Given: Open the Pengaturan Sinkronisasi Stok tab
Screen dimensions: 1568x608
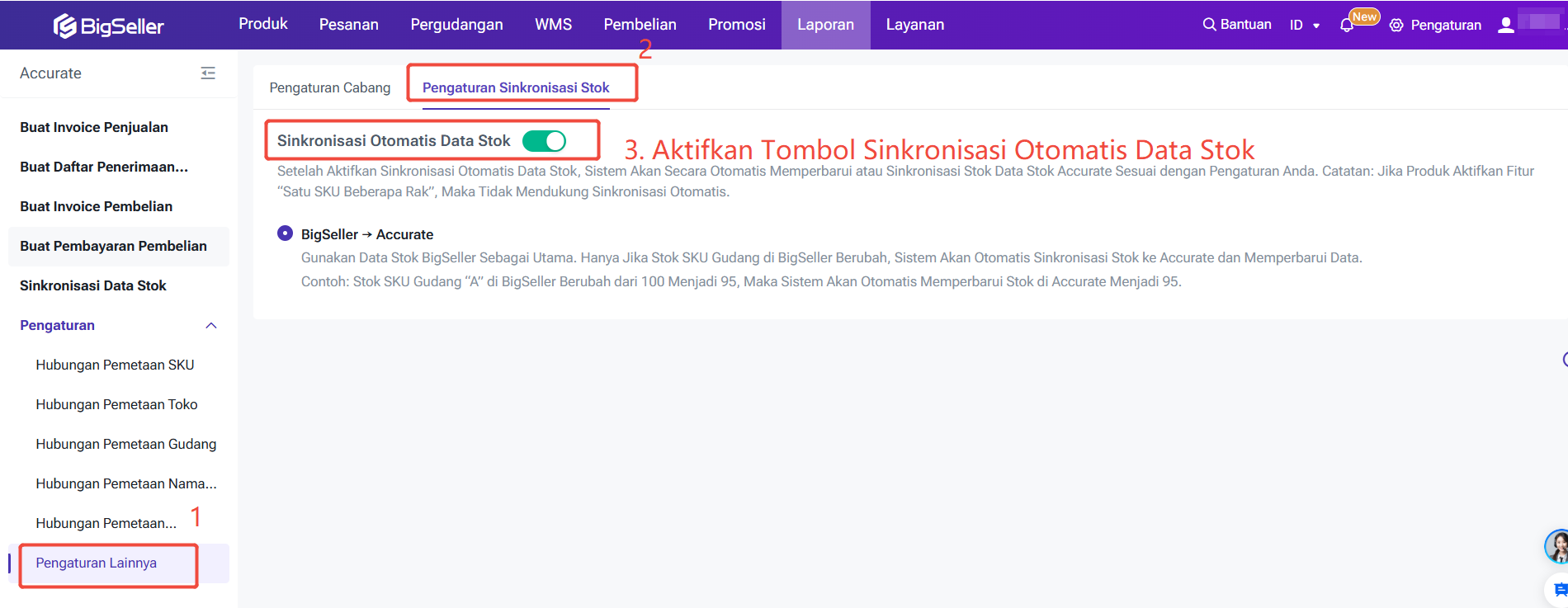Looking at the screenshot, I should [x=516, y=87].
